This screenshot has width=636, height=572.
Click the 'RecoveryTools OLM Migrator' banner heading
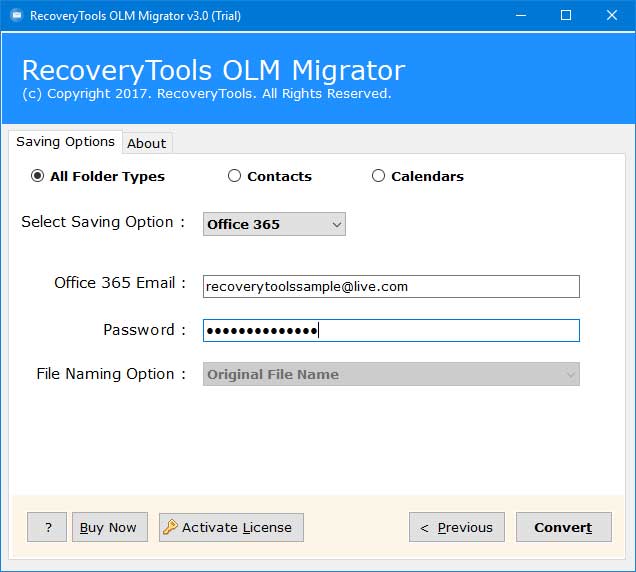click(214, 70)
